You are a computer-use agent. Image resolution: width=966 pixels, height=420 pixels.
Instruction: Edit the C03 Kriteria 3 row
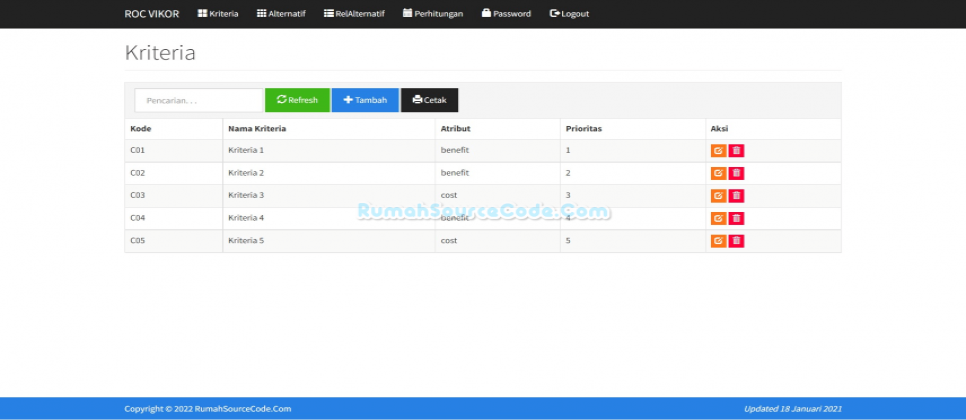[x=718, y=196]
